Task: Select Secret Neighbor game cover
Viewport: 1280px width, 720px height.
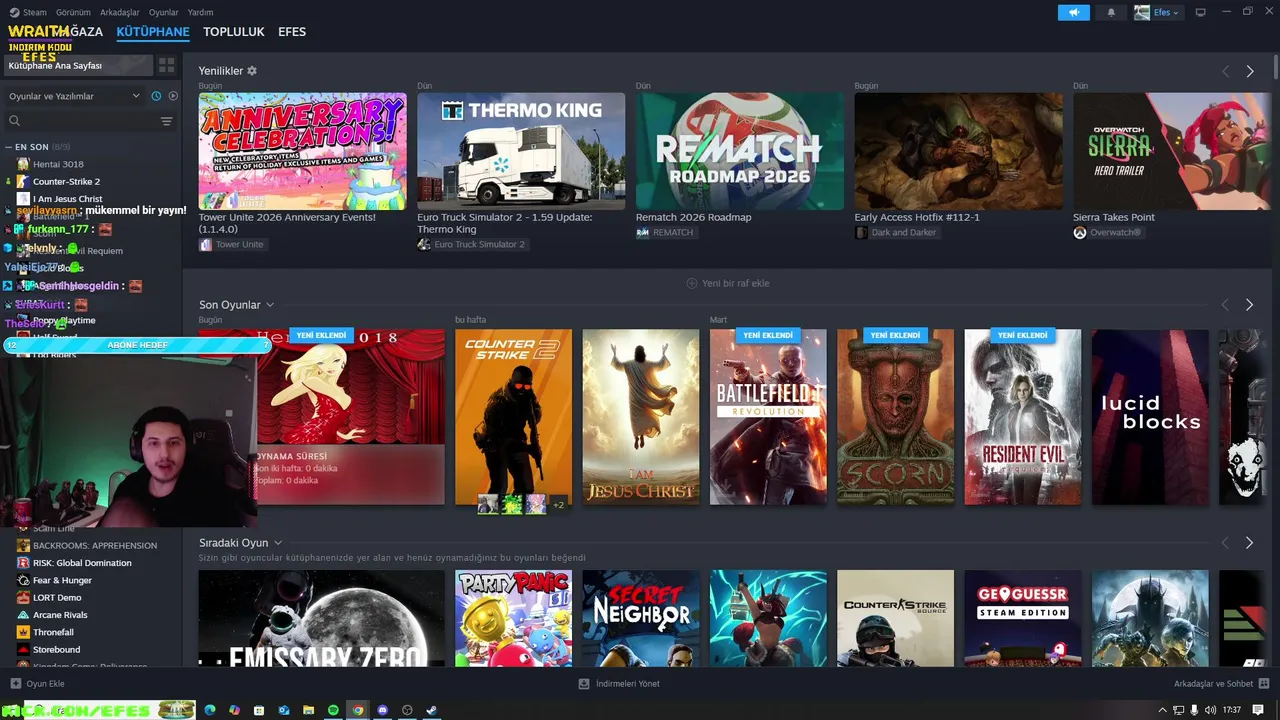Action: pos(641,618)
